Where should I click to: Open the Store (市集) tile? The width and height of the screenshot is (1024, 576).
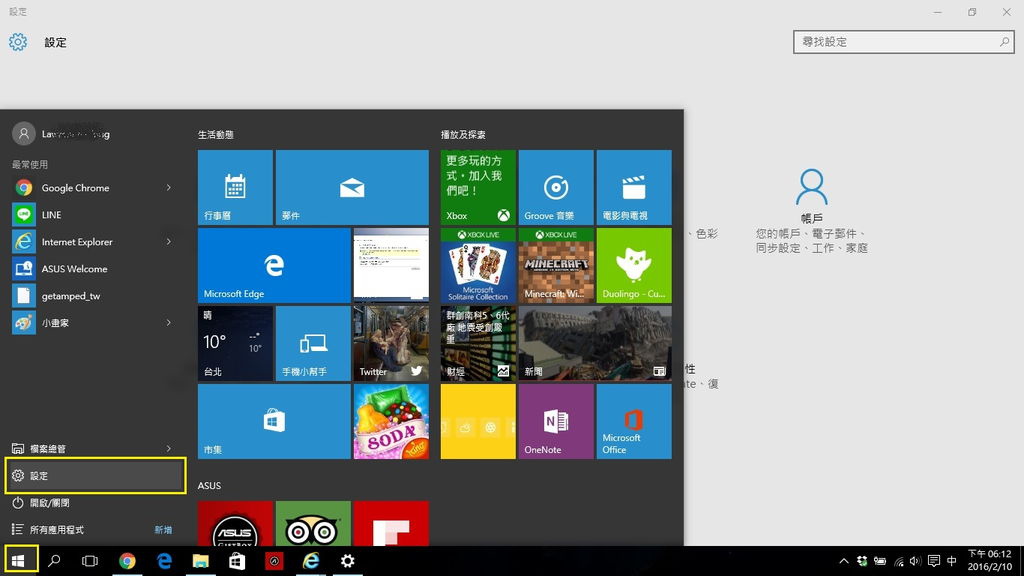(274, 421)
